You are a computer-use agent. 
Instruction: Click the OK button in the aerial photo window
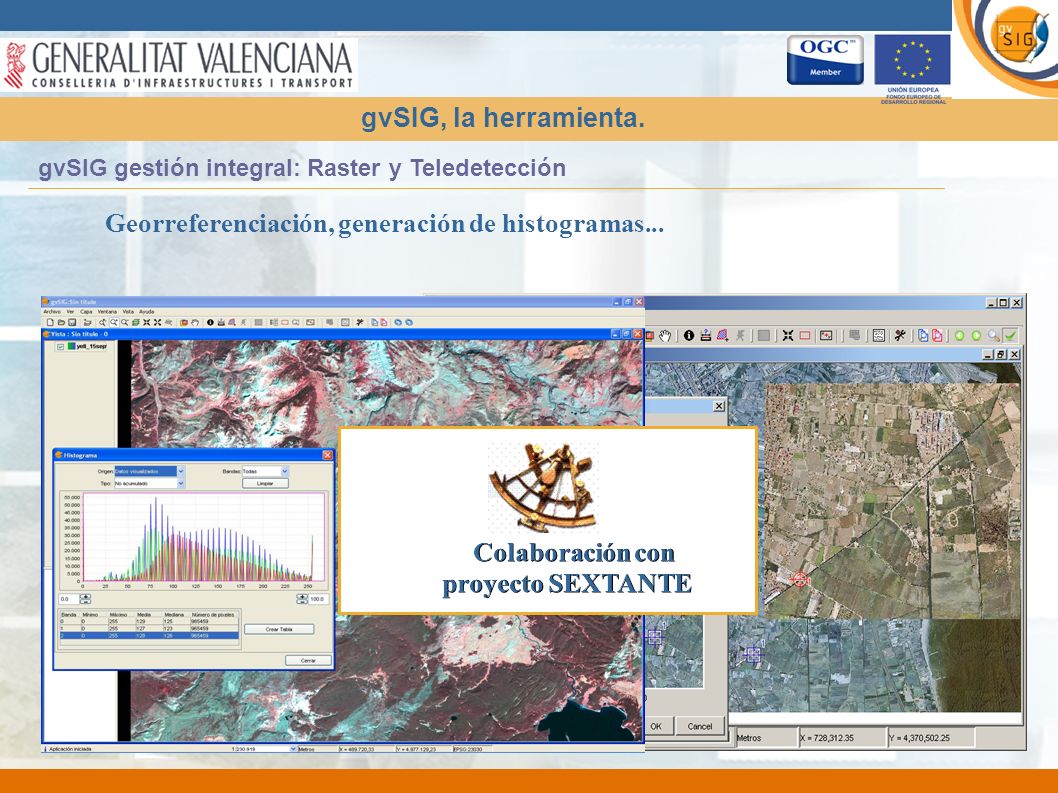tap(656, 726)
